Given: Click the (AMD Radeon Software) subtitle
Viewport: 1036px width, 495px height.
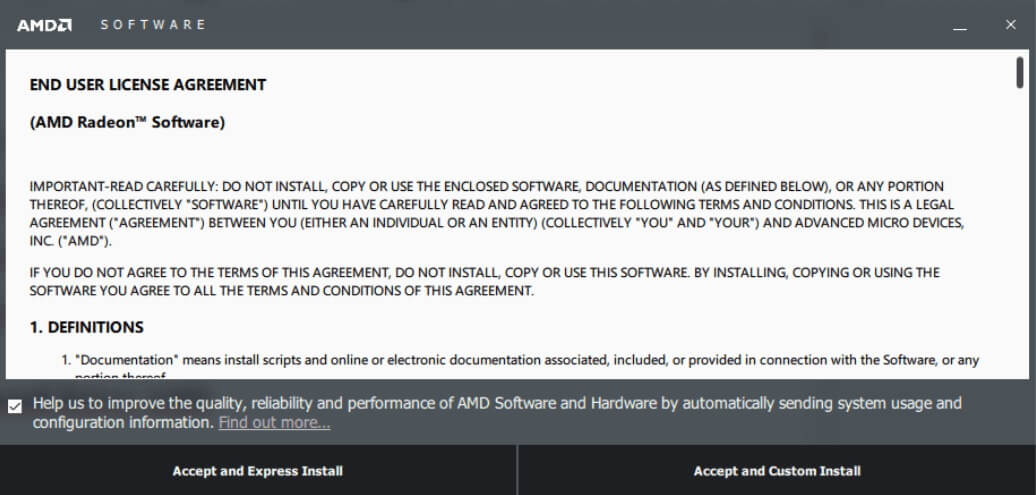Looking at the screenshot, I should point(128,122).
